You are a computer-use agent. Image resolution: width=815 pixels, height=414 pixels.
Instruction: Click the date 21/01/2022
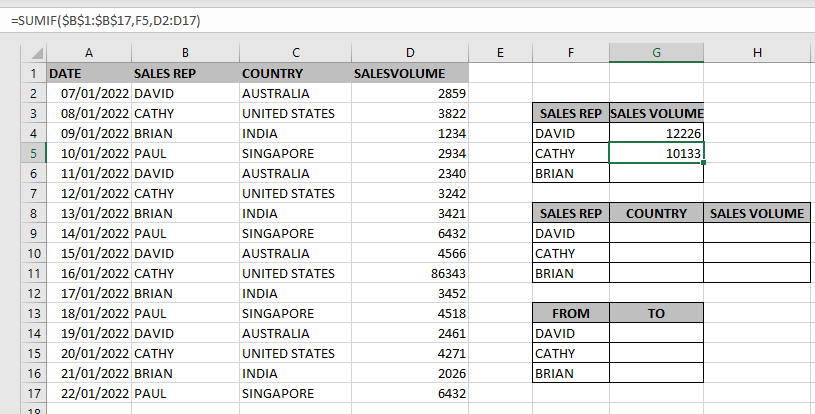tap(89, 373)
